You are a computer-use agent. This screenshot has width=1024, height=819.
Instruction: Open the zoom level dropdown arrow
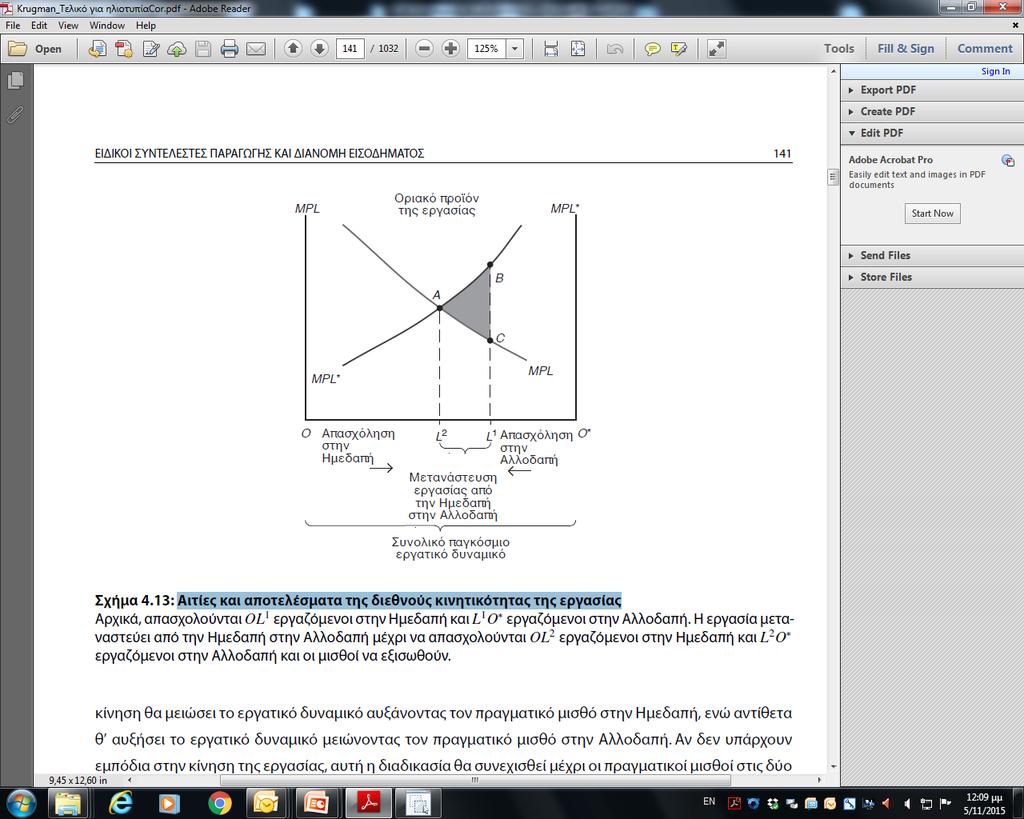515,48
